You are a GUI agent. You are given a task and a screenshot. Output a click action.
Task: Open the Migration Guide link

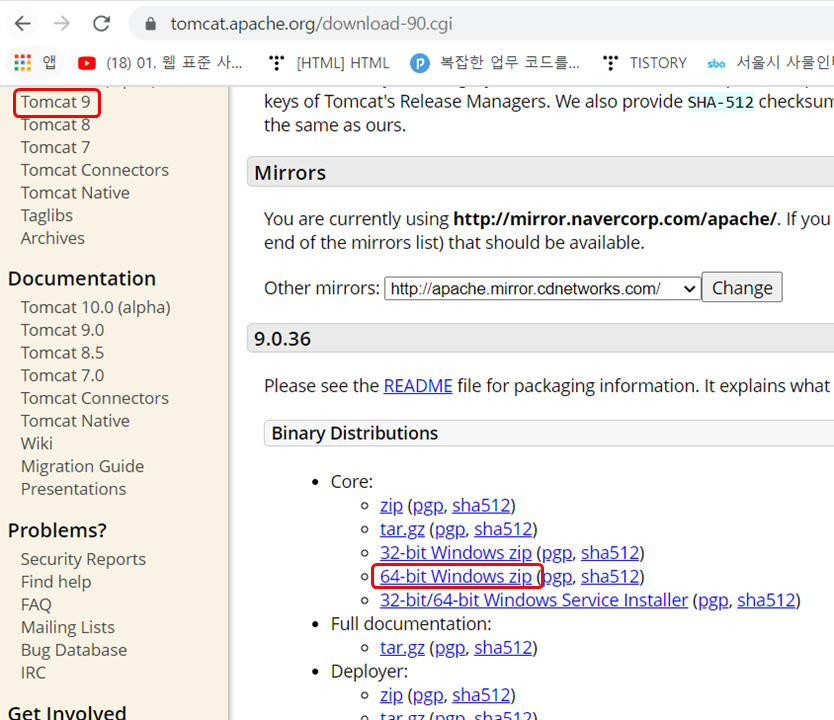click(82, 466)
